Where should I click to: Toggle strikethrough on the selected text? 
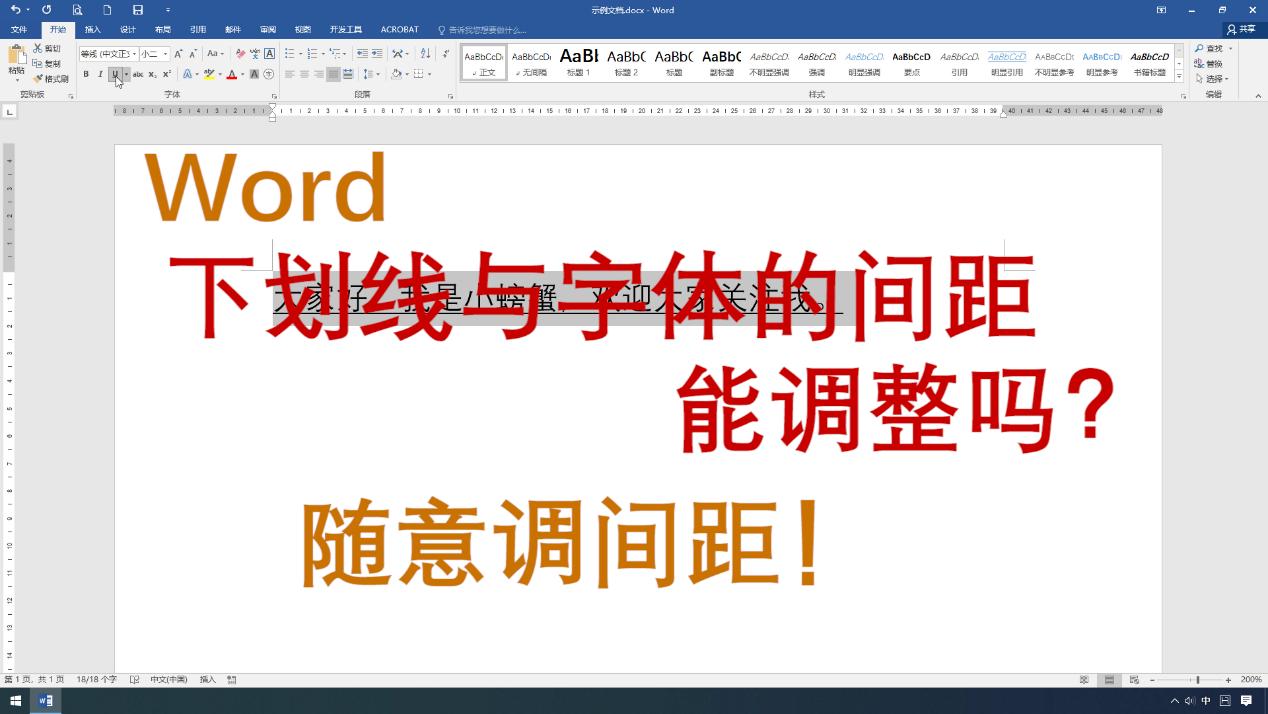[140, 74]
